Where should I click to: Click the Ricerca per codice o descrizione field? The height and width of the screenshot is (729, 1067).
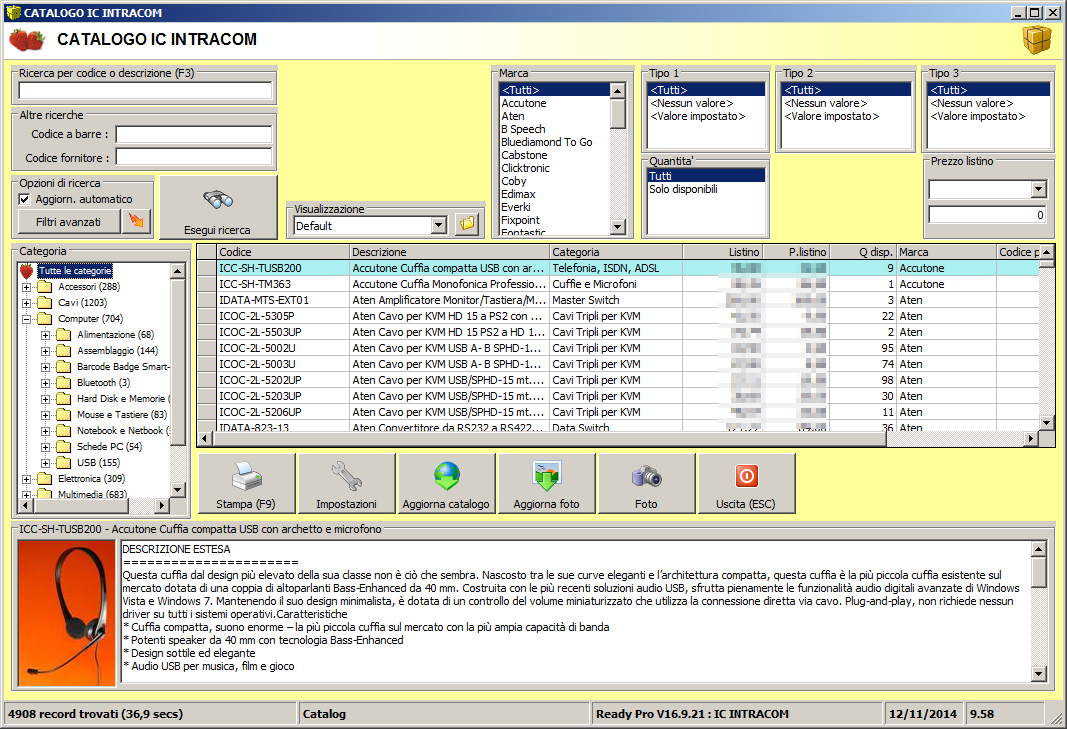click(x=145, y=91)
